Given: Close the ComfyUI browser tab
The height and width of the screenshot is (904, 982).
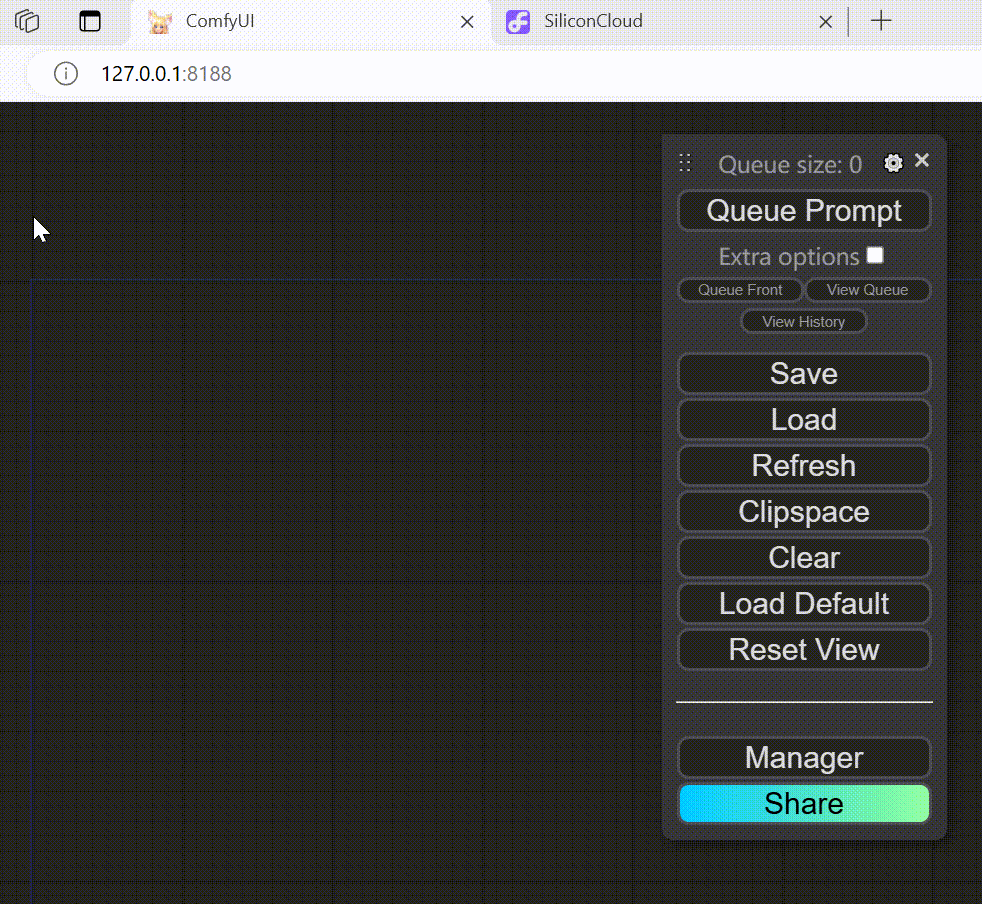Looking at the screenshot, I should (x=467, y=21).
